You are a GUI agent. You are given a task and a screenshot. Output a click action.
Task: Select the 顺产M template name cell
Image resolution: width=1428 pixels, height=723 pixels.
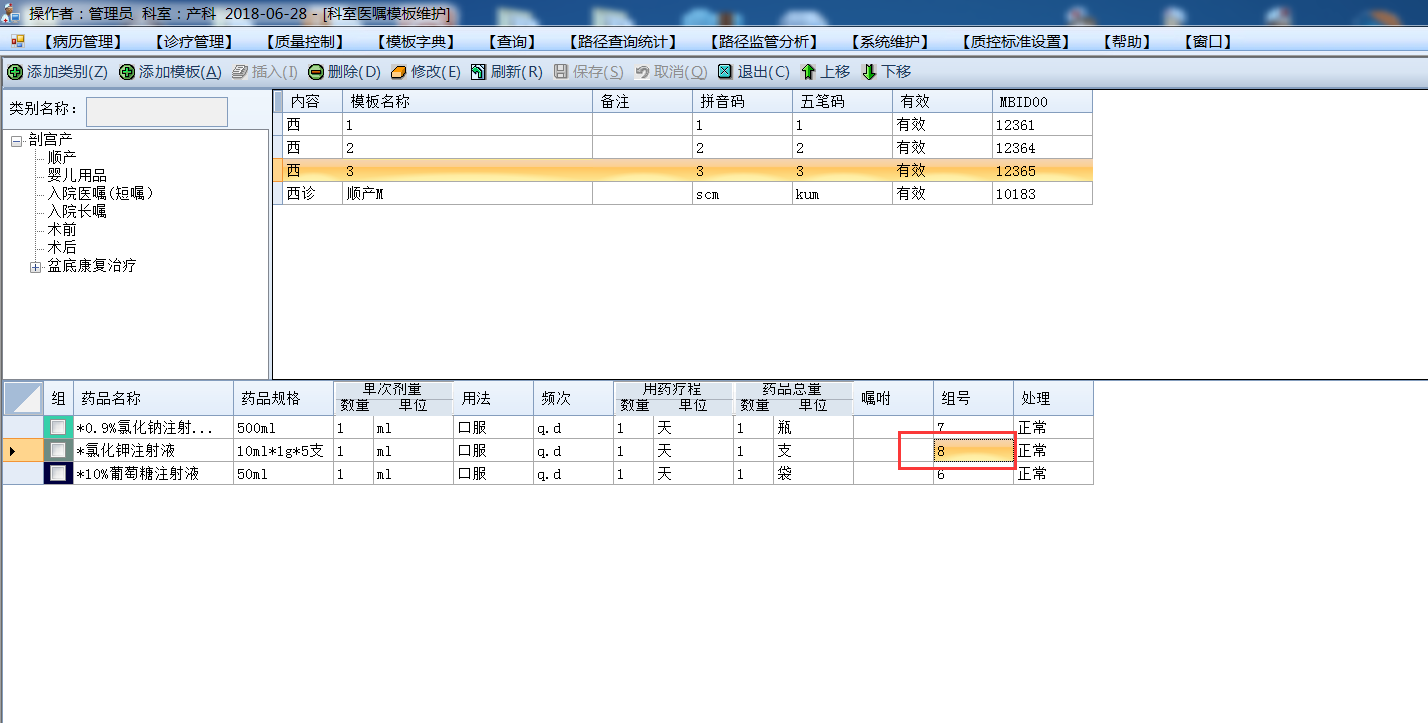[x=467, y=194]
